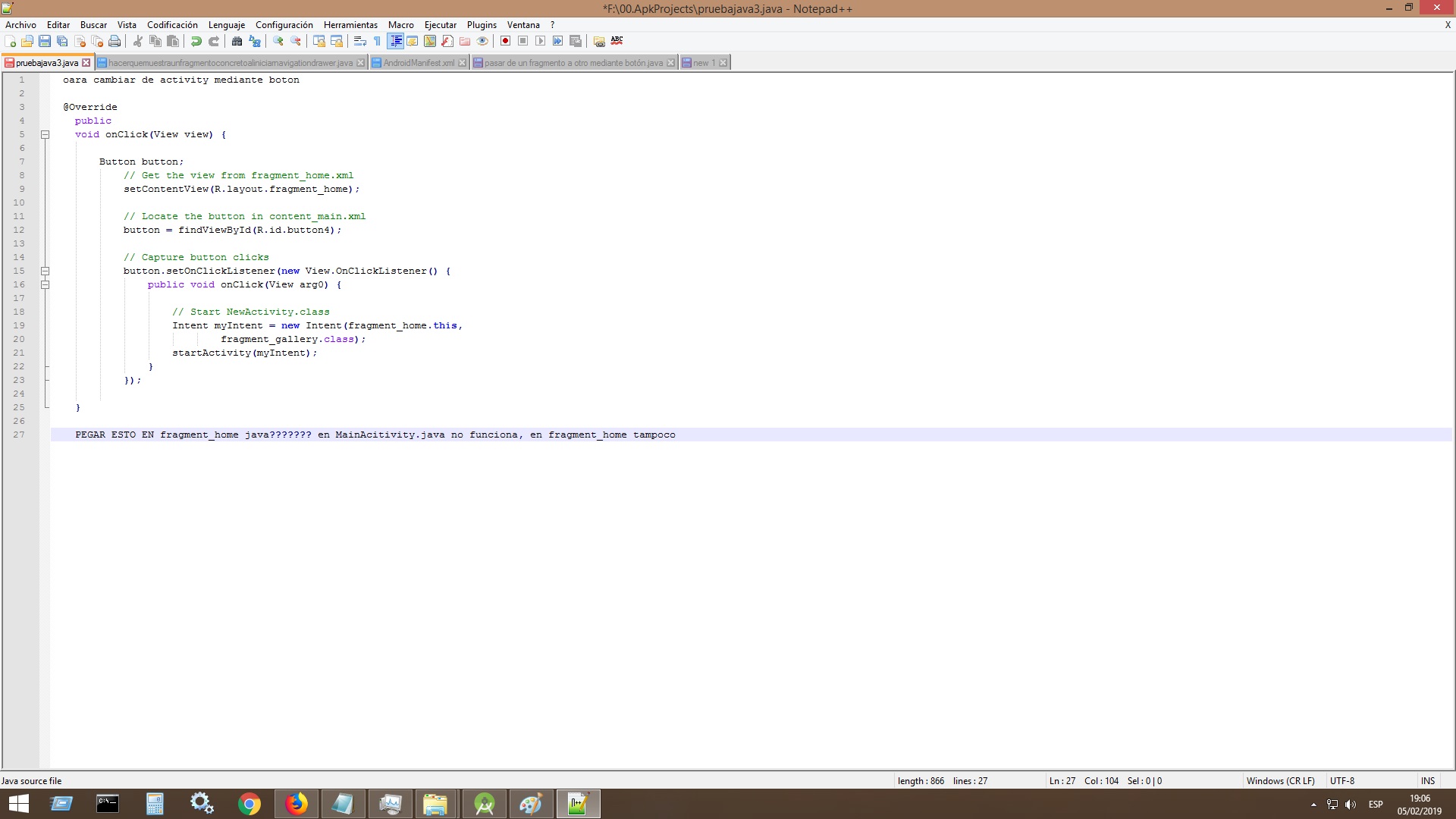Image resolution: width=1456 pixels, height=819 pixels.
Task: Click the Windows (CR LF) status field
Action: [1281, 781]
